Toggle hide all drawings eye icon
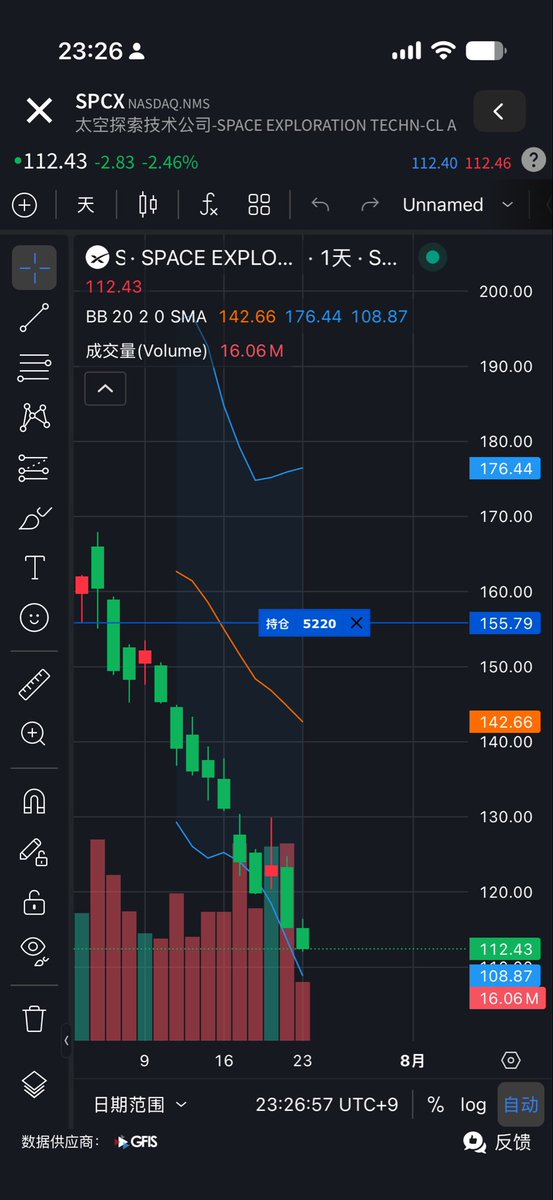This screenshot has height=1200, width=553. tap(34, 950)
